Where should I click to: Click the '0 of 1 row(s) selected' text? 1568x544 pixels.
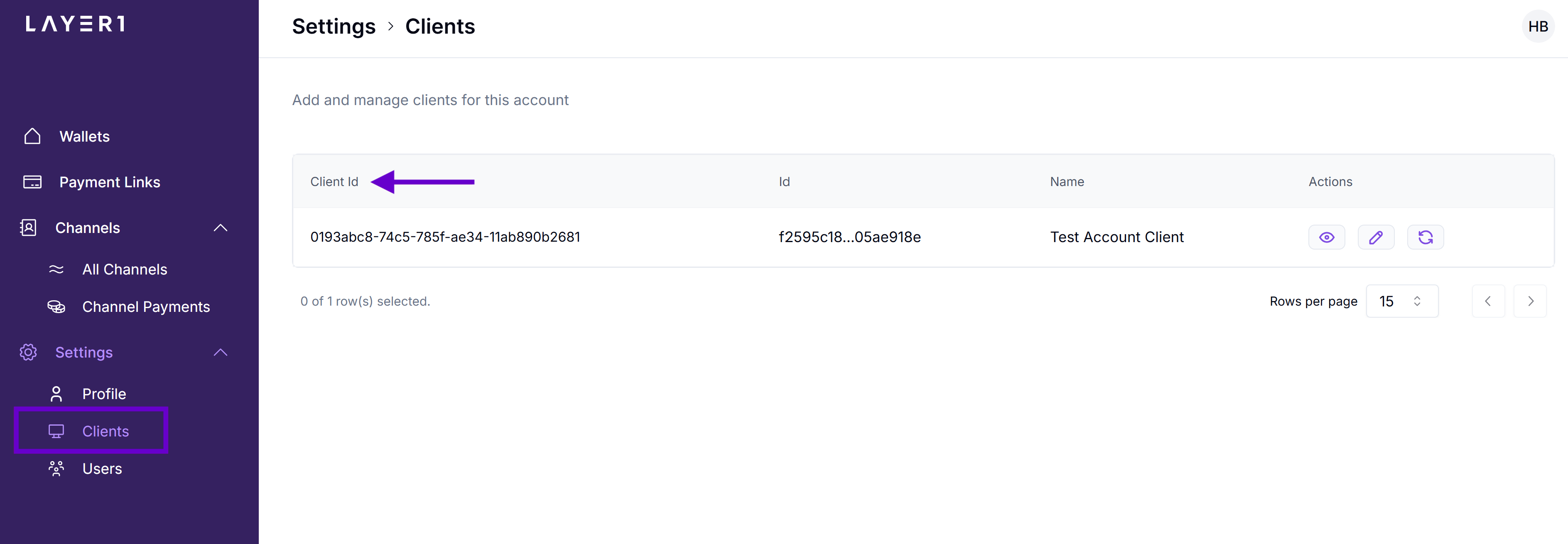365,301
